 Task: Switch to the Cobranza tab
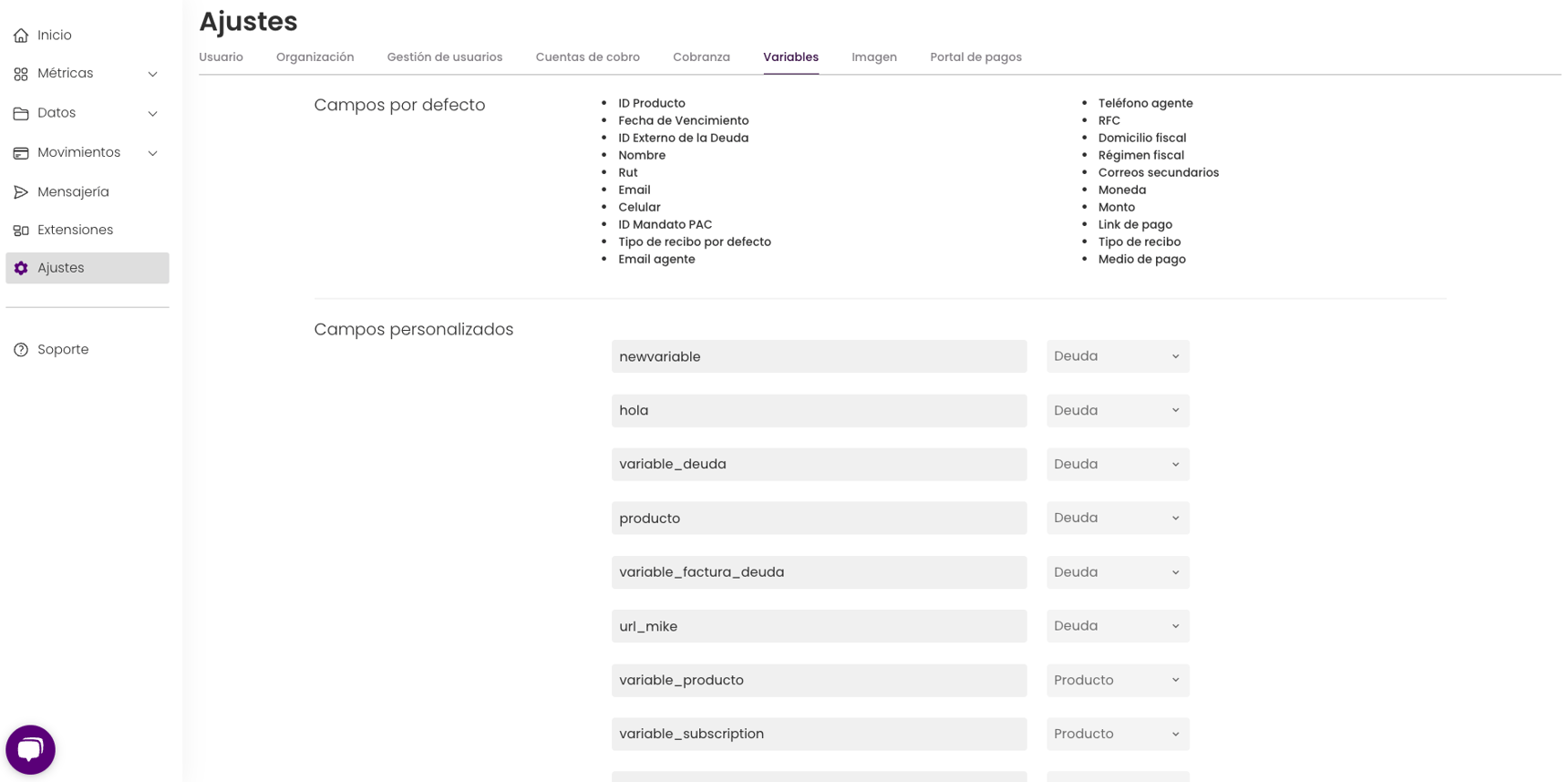coord(701,57)
